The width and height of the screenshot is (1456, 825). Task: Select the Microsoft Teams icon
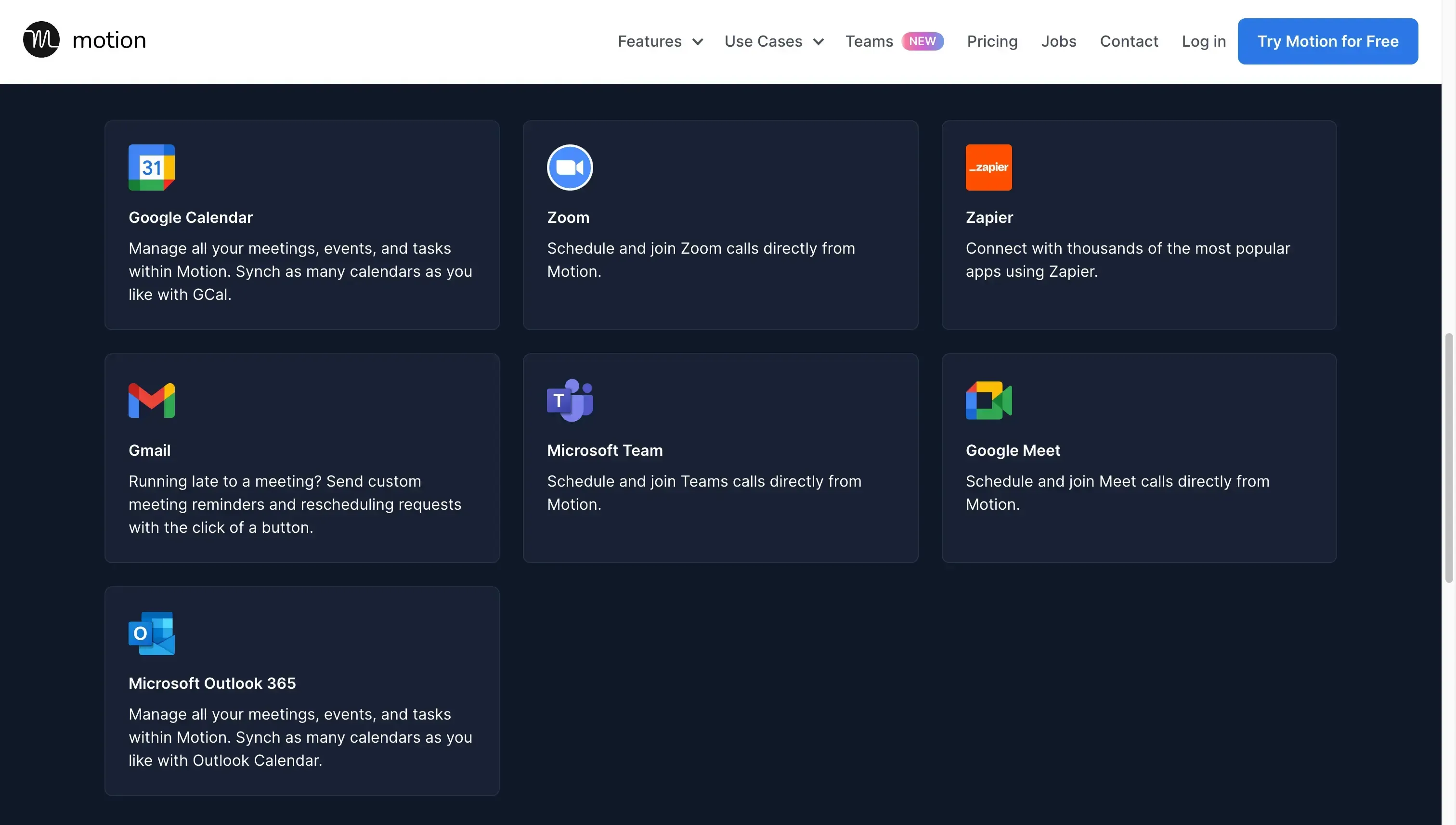click(x=570, y=400)
